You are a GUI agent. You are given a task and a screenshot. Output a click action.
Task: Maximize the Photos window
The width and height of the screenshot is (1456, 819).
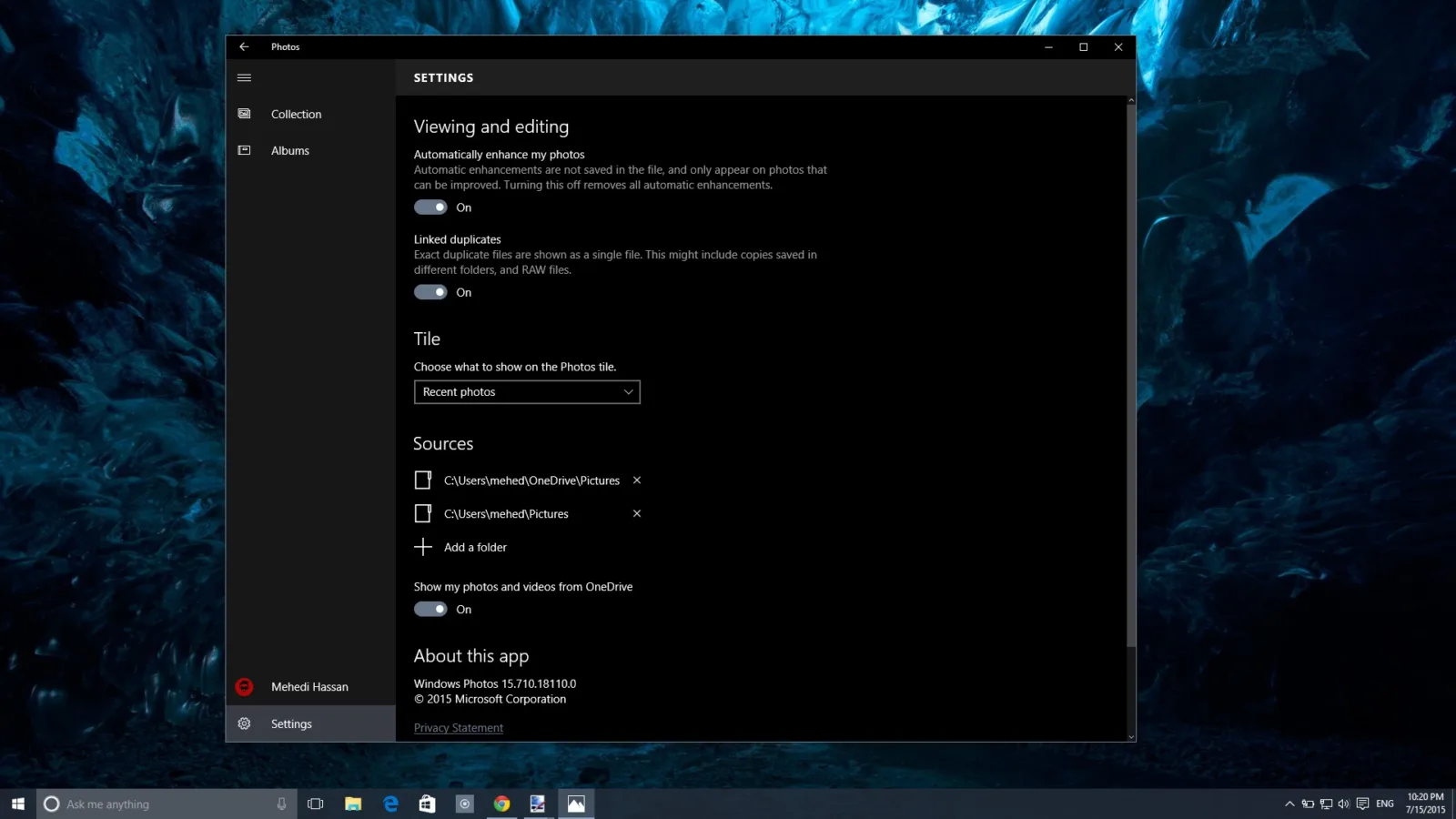[x=1084, y=47]
